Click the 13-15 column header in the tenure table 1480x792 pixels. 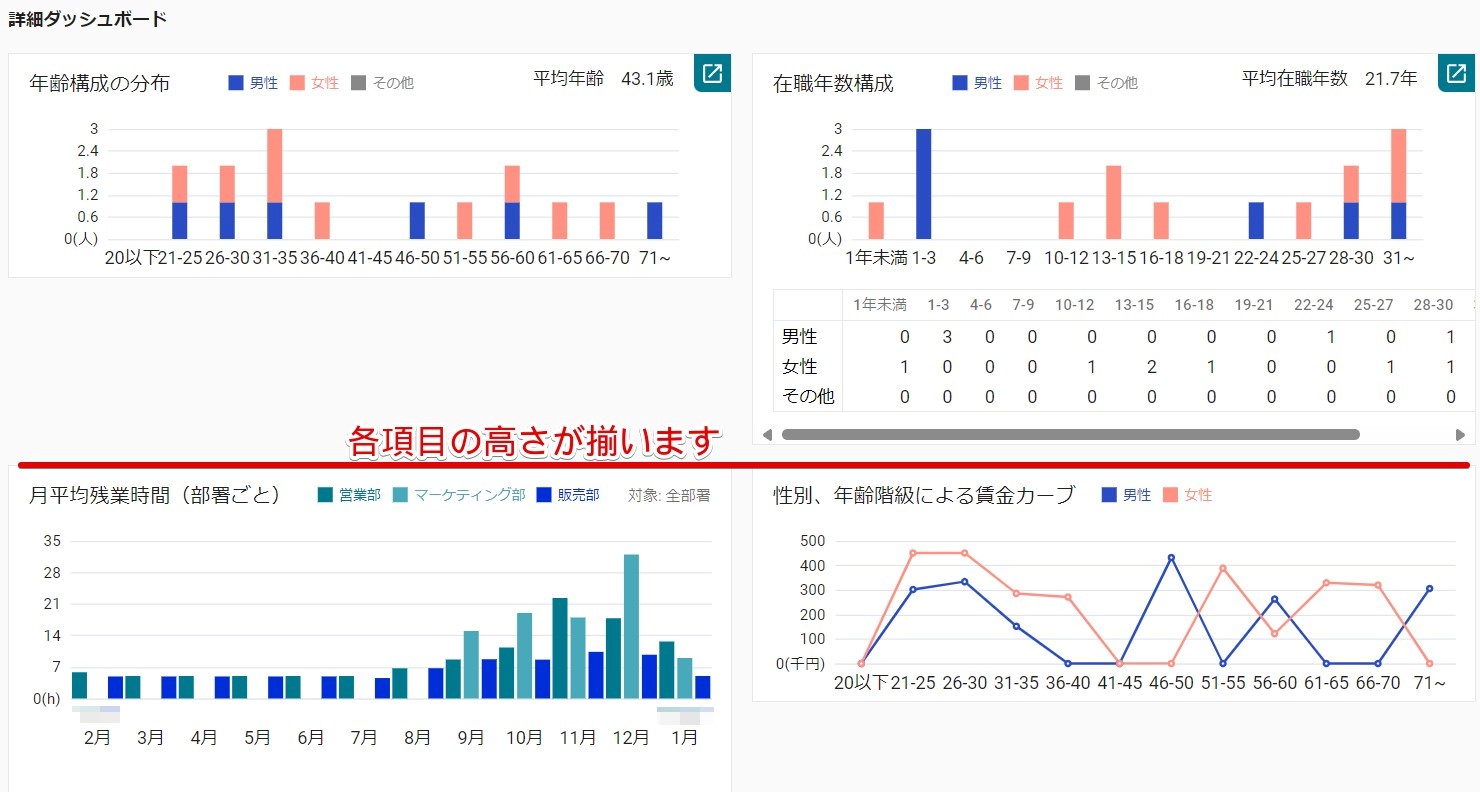tap(1134, 305)
